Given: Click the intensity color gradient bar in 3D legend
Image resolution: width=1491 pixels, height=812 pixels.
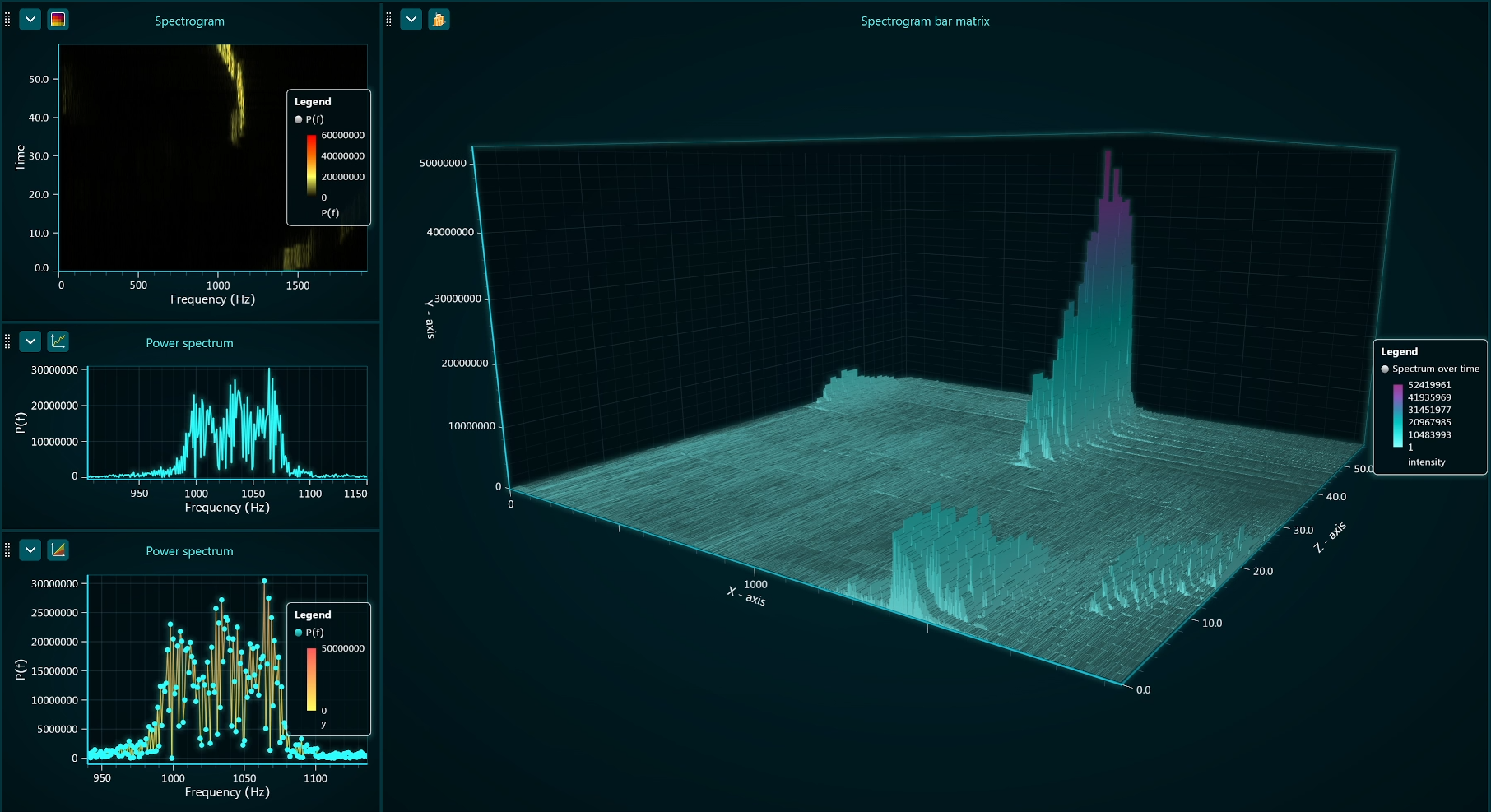Looking at the screenshot, I should (x=1397, y=415).
